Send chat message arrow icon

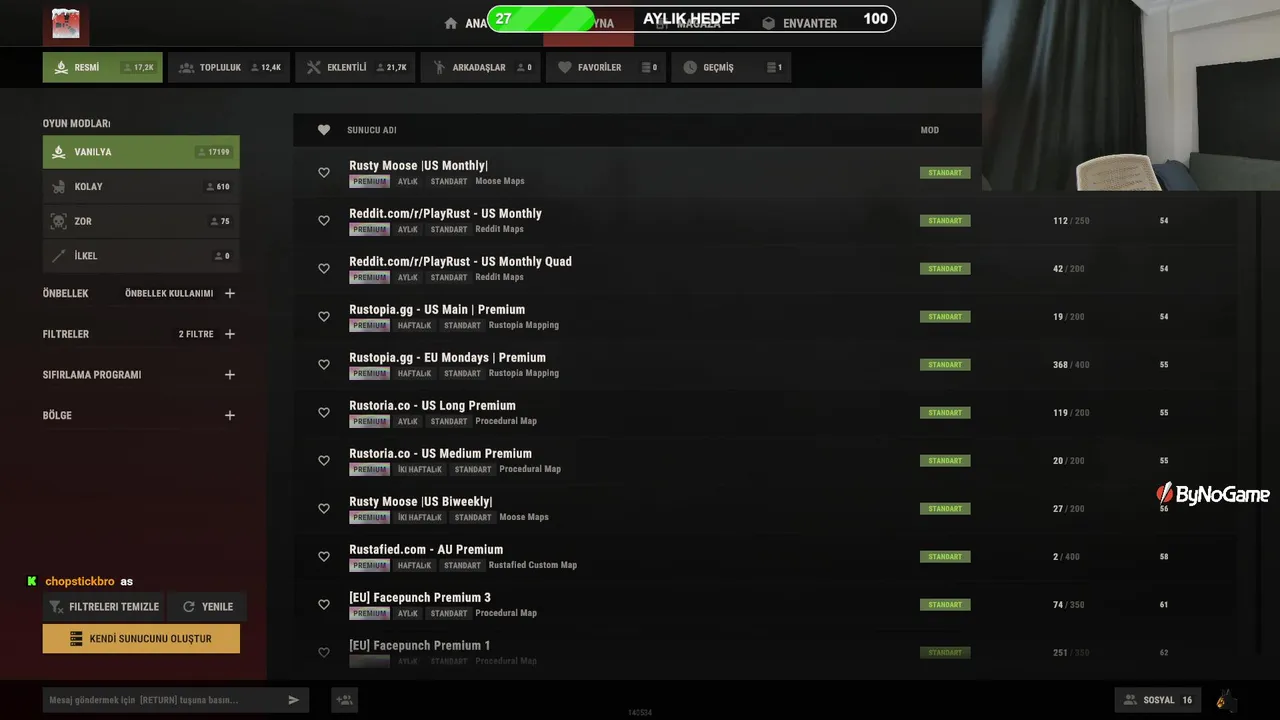pos(294,700)
